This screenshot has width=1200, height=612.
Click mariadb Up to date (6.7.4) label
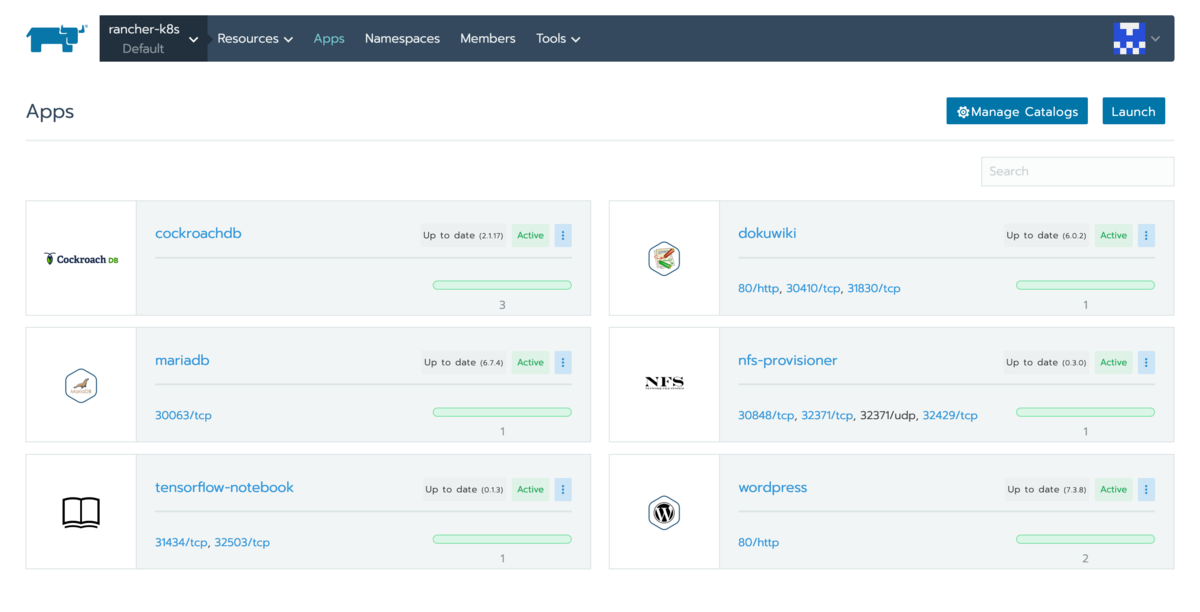[464, 363]
